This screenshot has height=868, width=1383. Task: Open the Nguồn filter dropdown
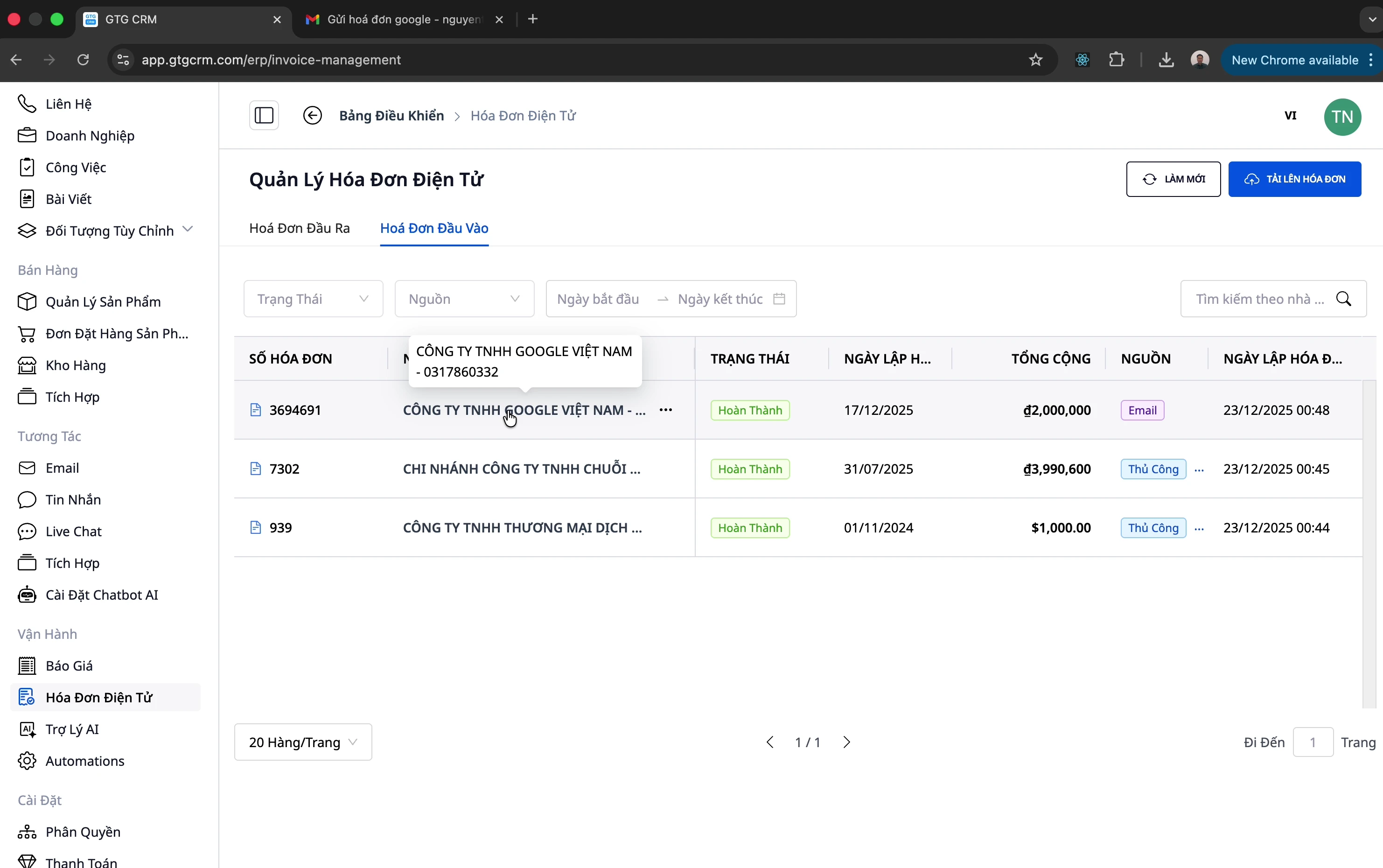tap(464, 299)
